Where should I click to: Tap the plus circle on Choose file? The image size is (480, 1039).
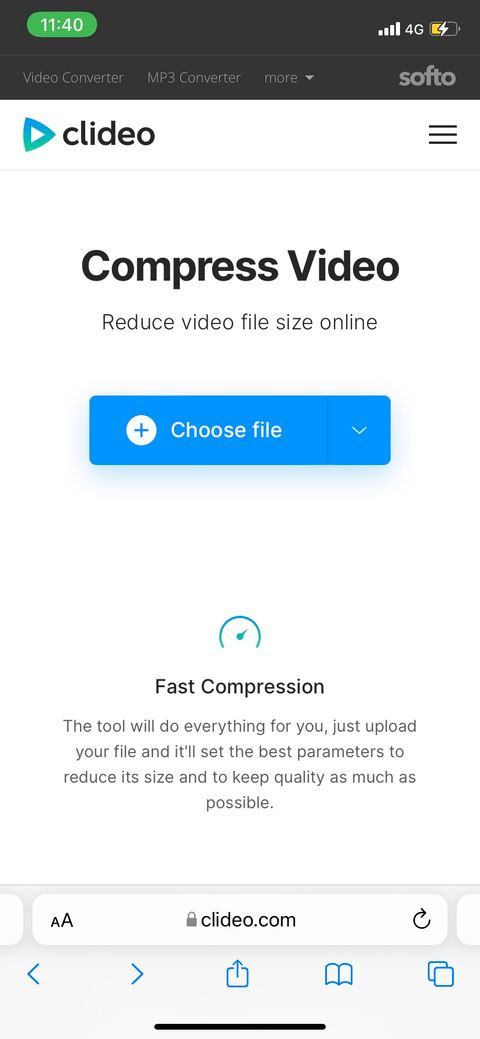[x=141, y=430]
